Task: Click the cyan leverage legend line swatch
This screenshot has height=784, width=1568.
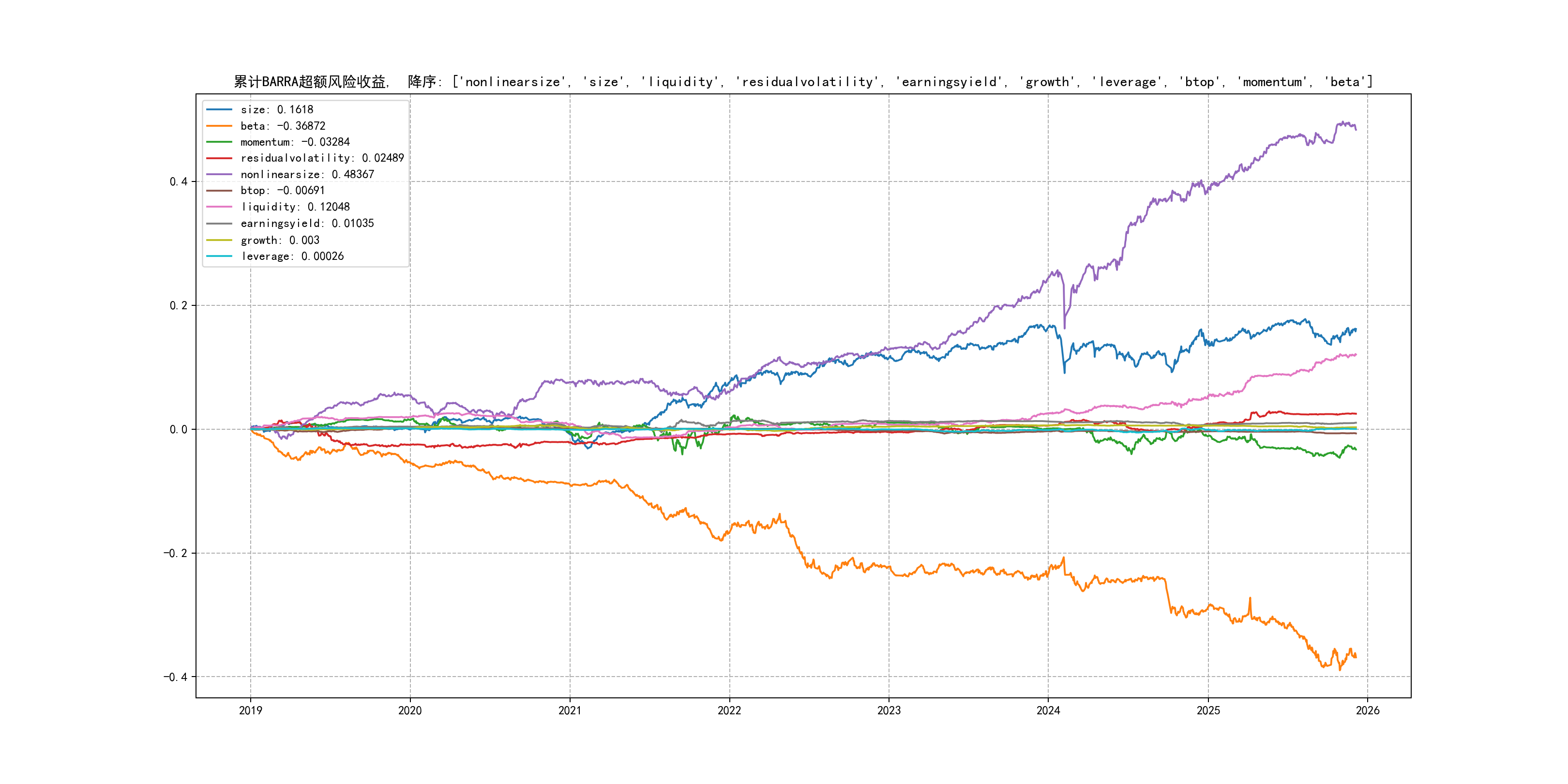Action: 219,256
